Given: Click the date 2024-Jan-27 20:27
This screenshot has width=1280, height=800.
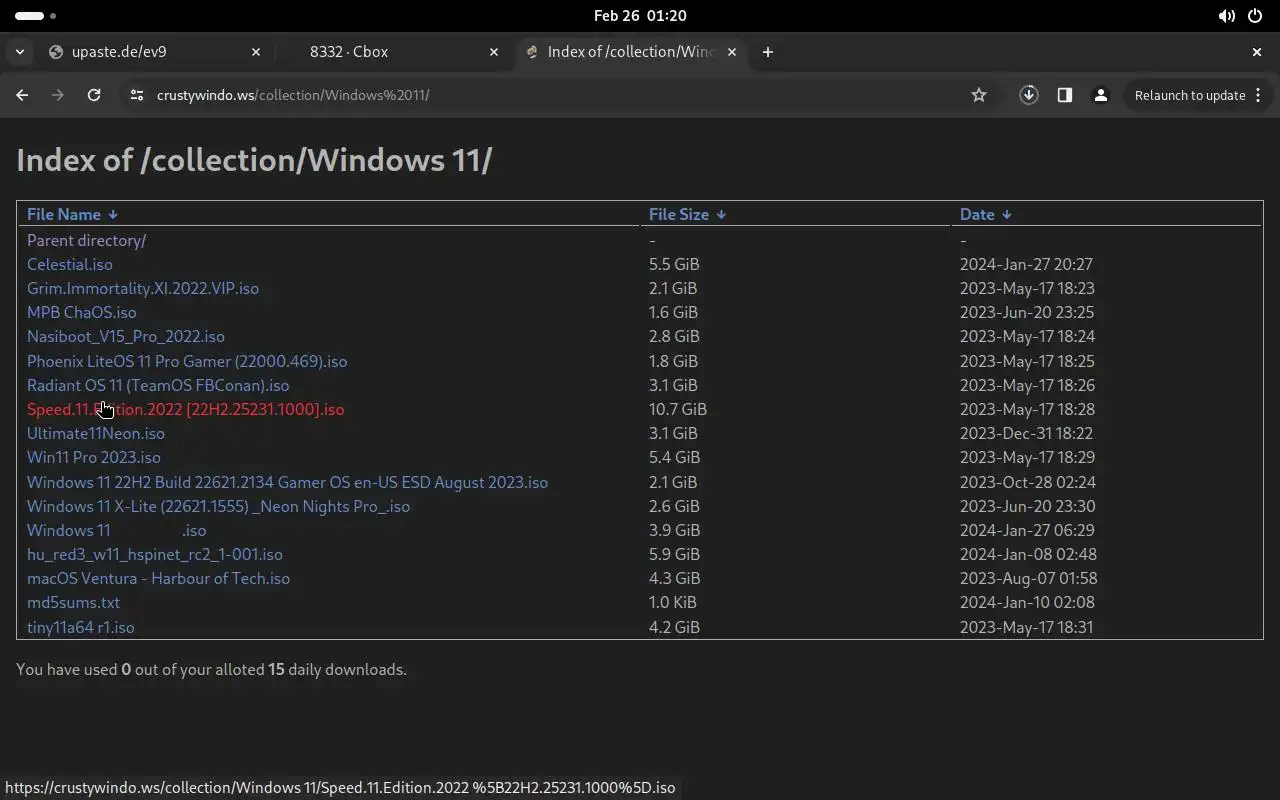Looking at the screenshot, I should 1026,264.
